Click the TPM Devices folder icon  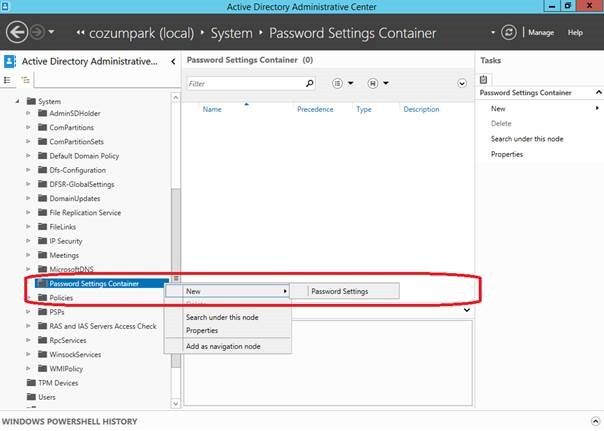[31, 382]
